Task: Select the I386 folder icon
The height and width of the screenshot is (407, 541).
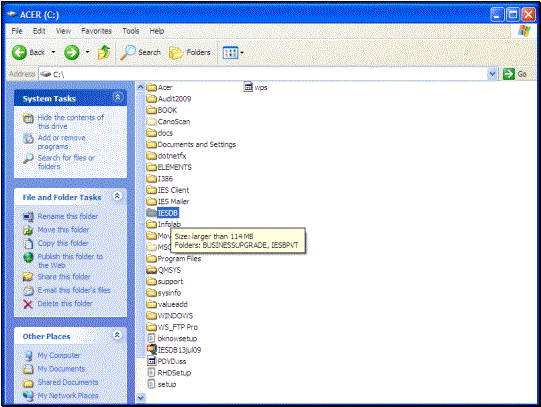Action: pyautogui.click(x=151, y=178)
